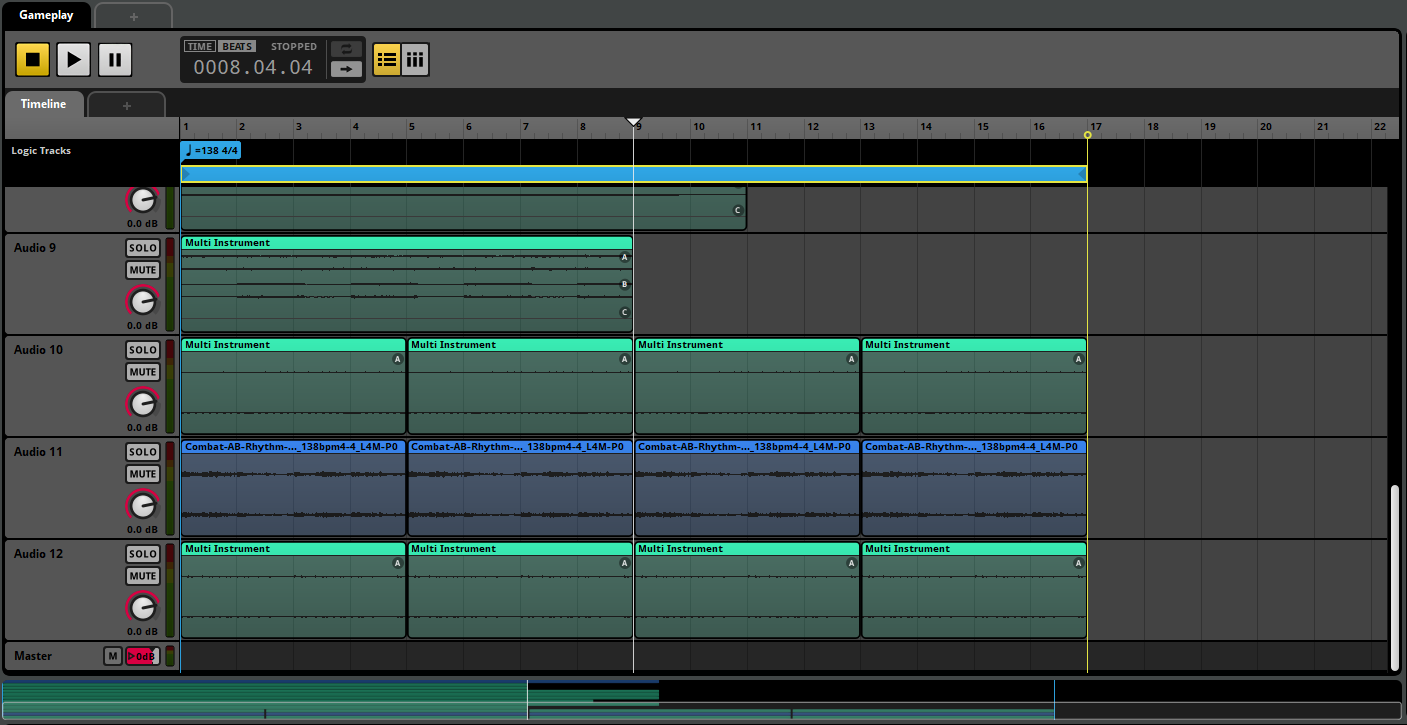Switch time display to TIME mode
Image resolution: width=1407 pixels, height=725 pixels.
click(200, 46)
